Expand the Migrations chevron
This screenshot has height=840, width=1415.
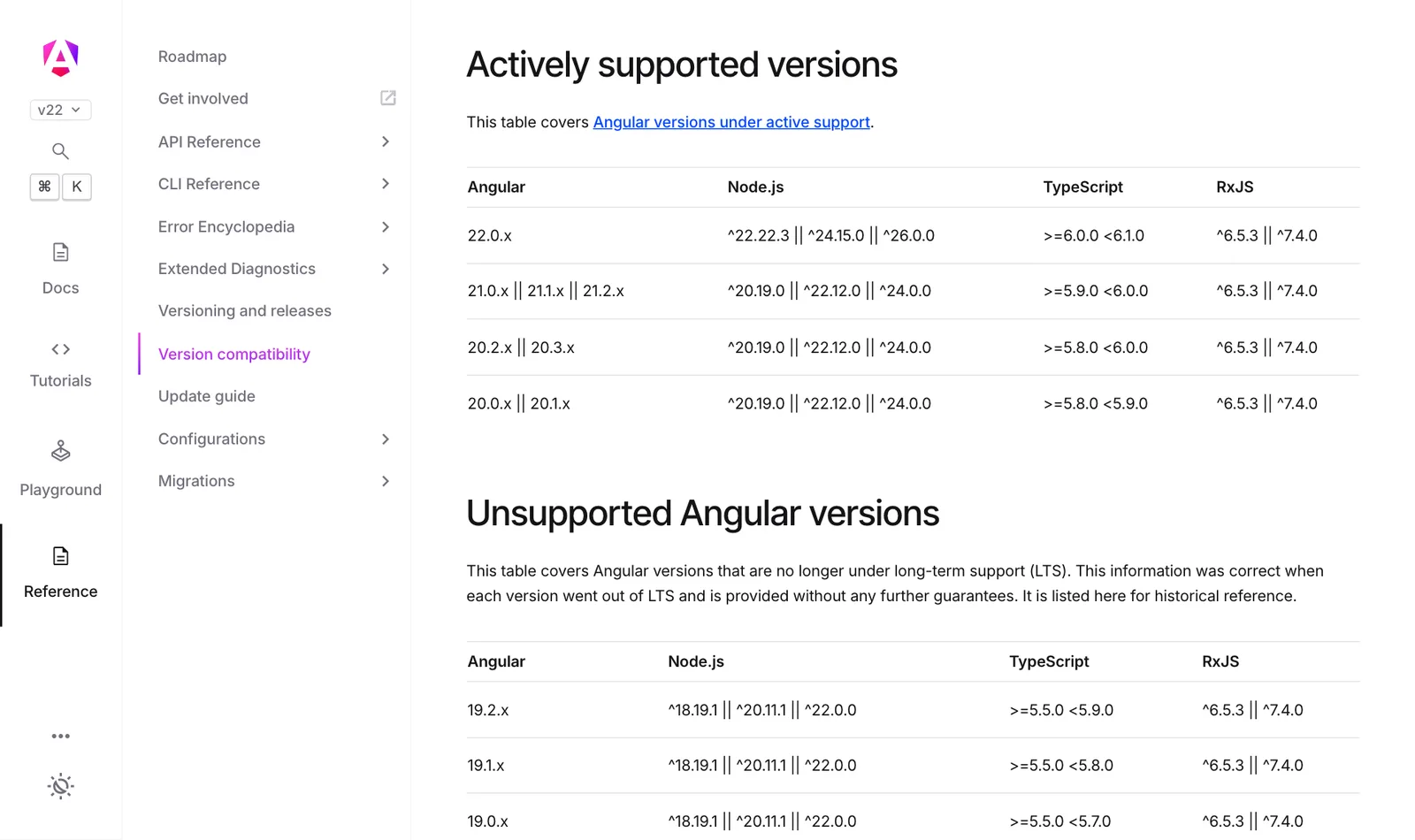tap(386, 481)
